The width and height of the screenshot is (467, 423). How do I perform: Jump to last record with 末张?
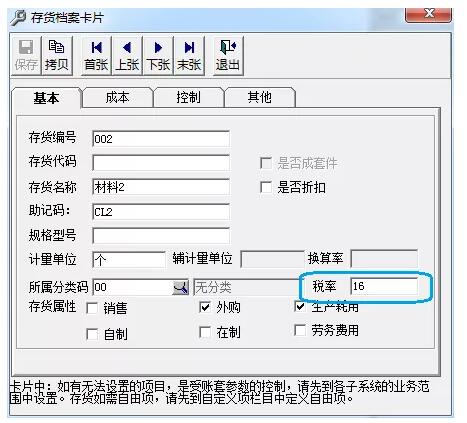189,56
